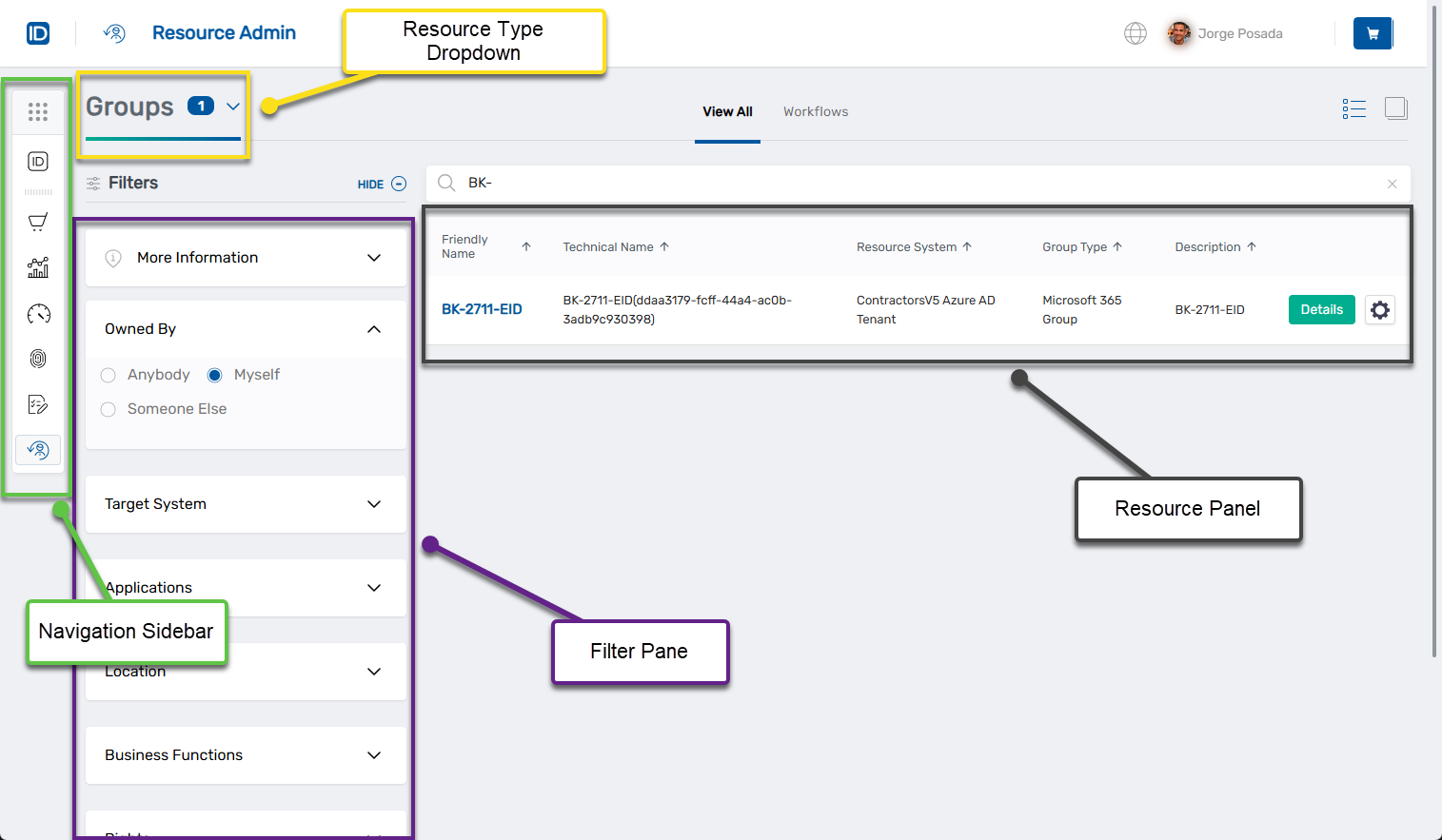Switch to list view layout
Screen dimensions: 1442x840
click(1353, 108)
